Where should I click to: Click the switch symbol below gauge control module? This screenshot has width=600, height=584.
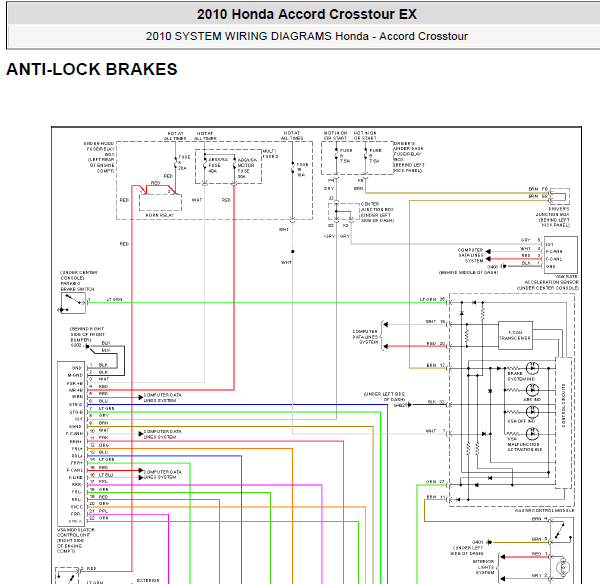561,531
